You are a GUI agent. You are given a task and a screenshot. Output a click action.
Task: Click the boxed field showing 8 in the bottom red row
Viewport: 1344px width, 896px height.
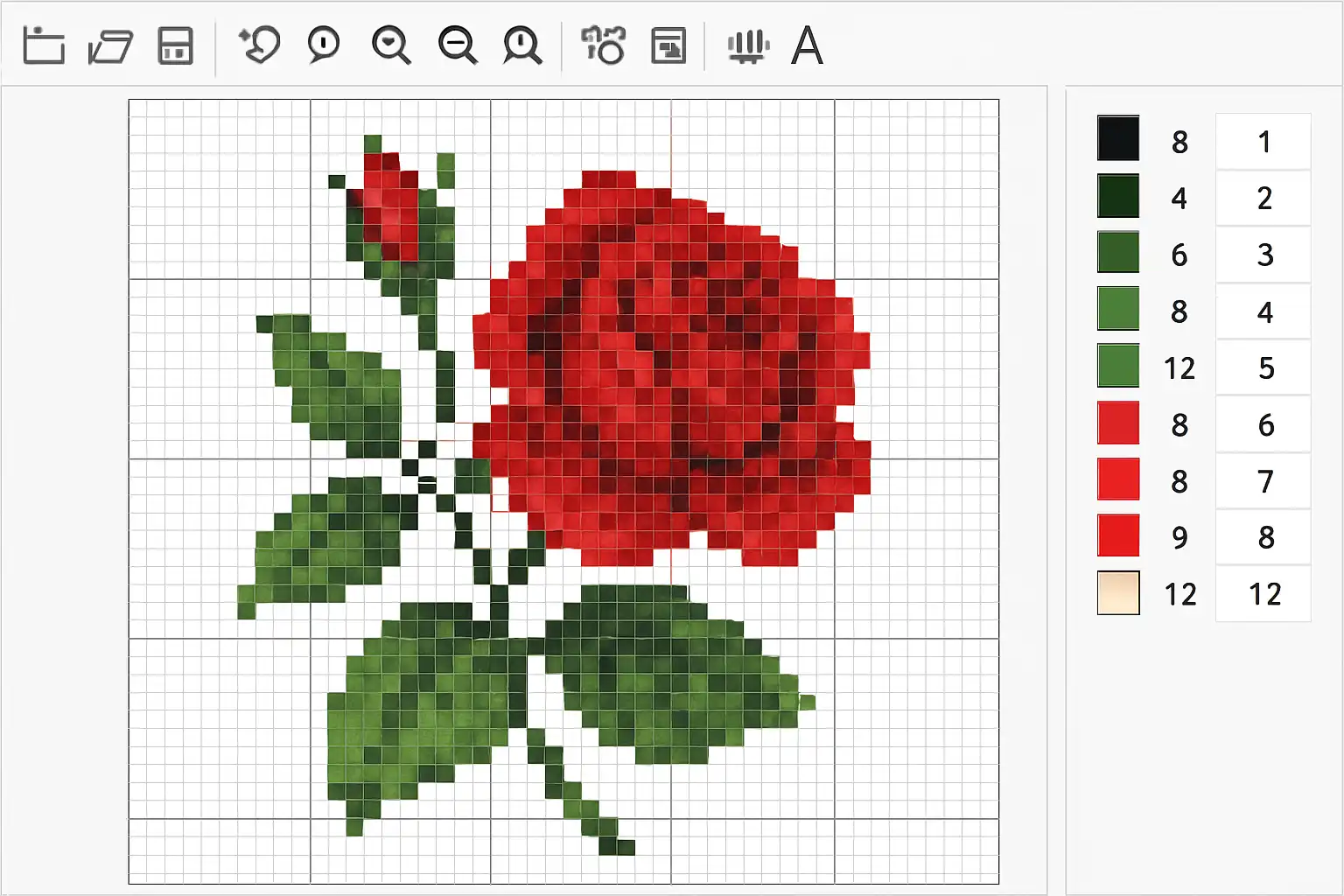pos(1263,537)
